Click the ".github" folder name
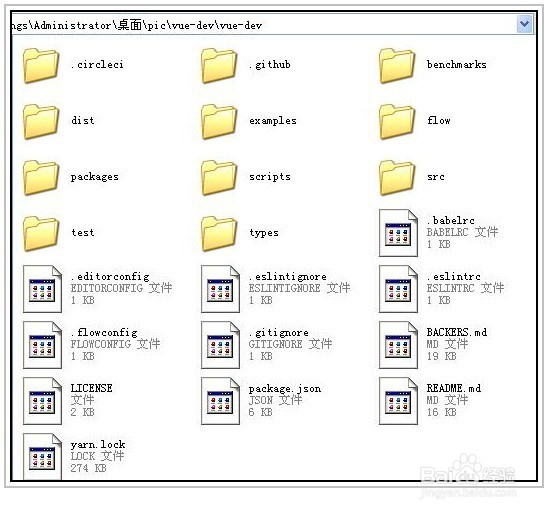The width and height of the screenshot is (548, 512). coord(269,65)
